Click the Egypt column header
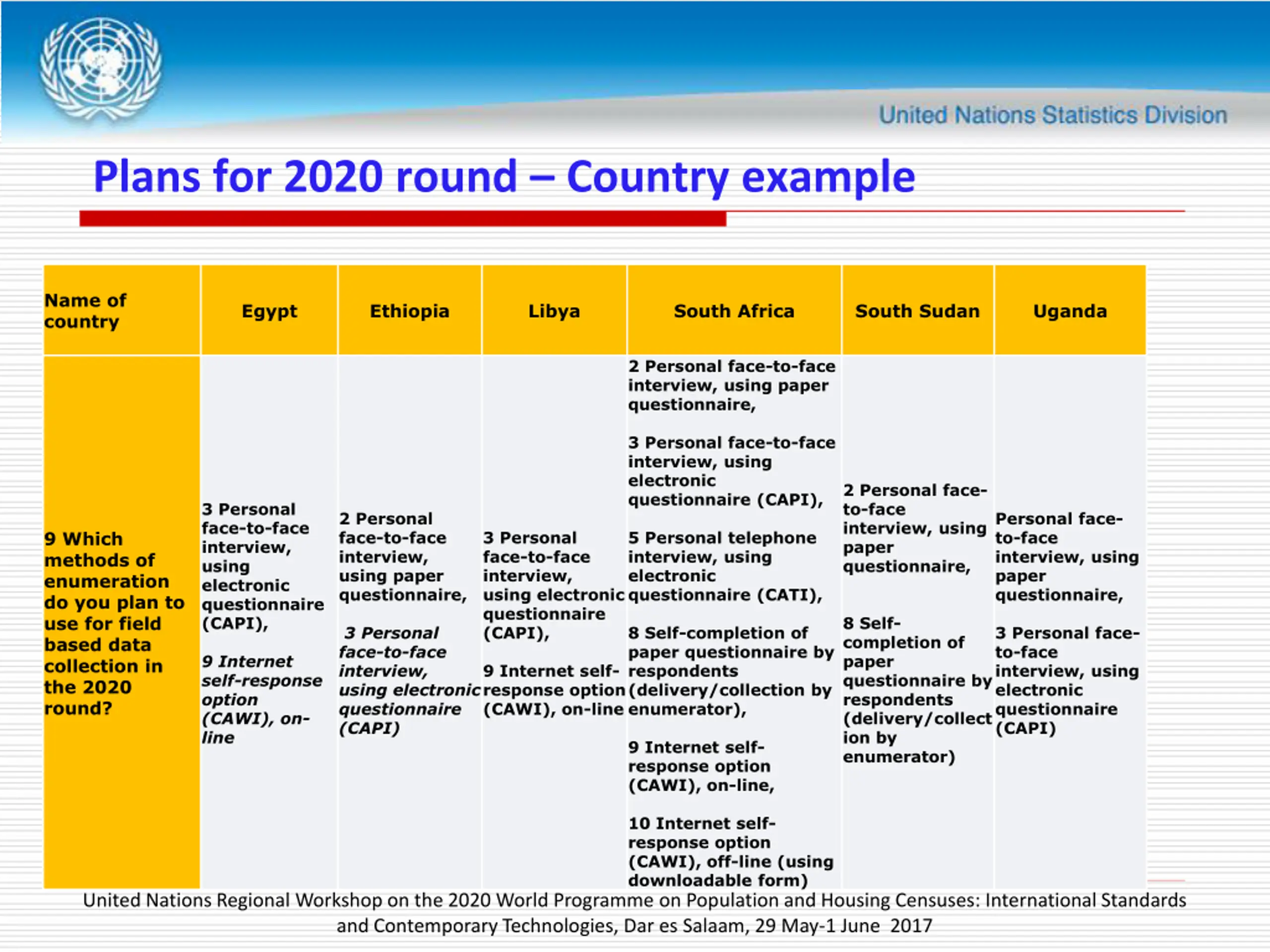The image size is (1270, 952). (x=269, y=310)
